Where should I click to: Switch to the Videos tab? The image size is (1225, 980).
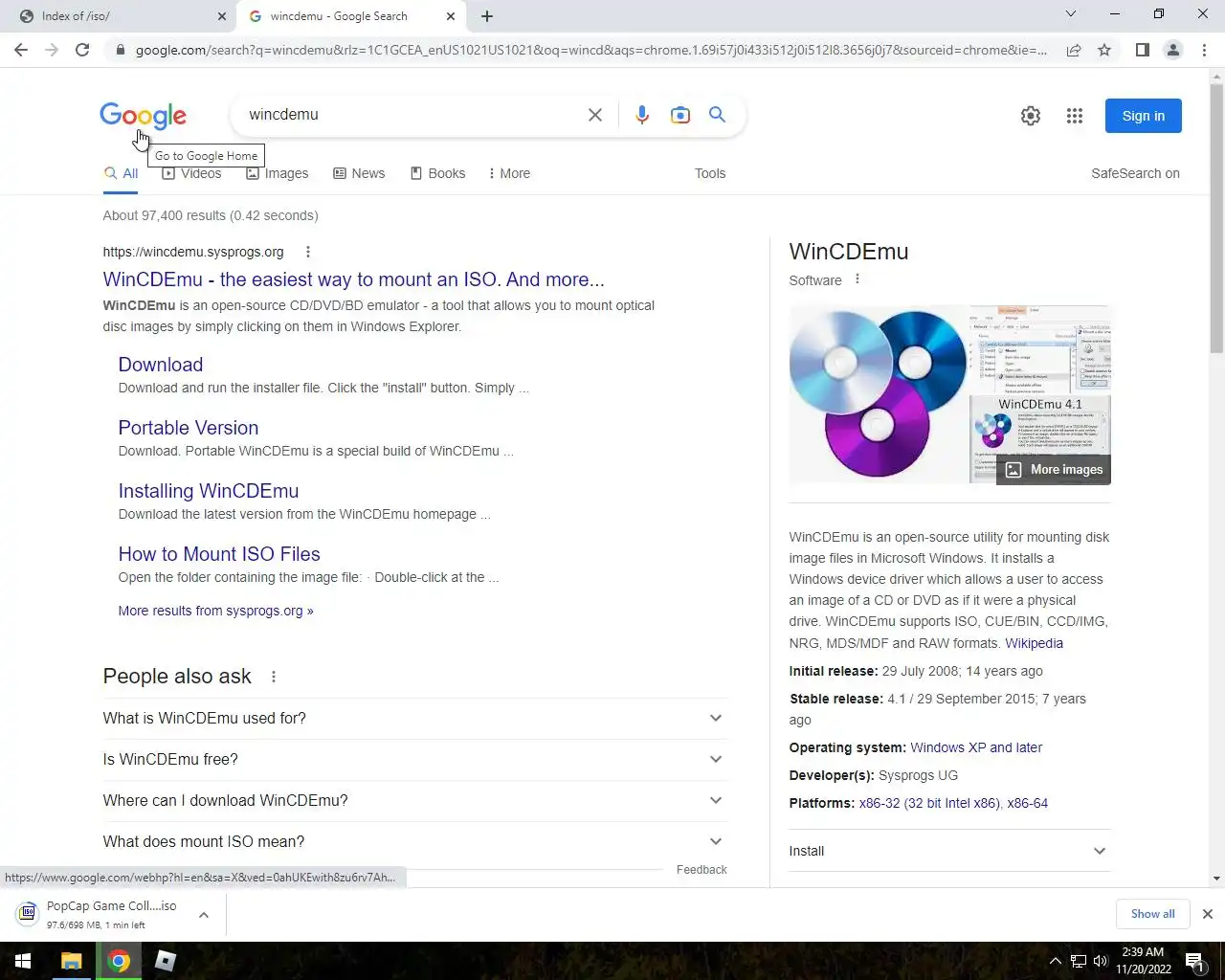click(x=191, y=173)
